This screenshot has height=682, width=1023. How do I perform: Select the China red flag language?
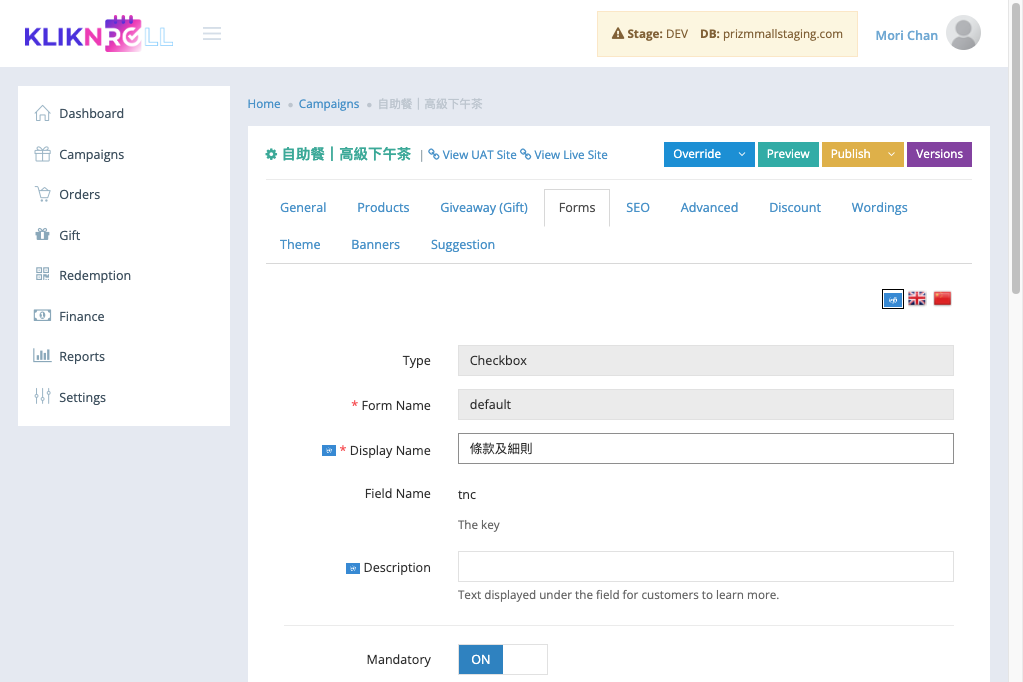tap(942, 298)
